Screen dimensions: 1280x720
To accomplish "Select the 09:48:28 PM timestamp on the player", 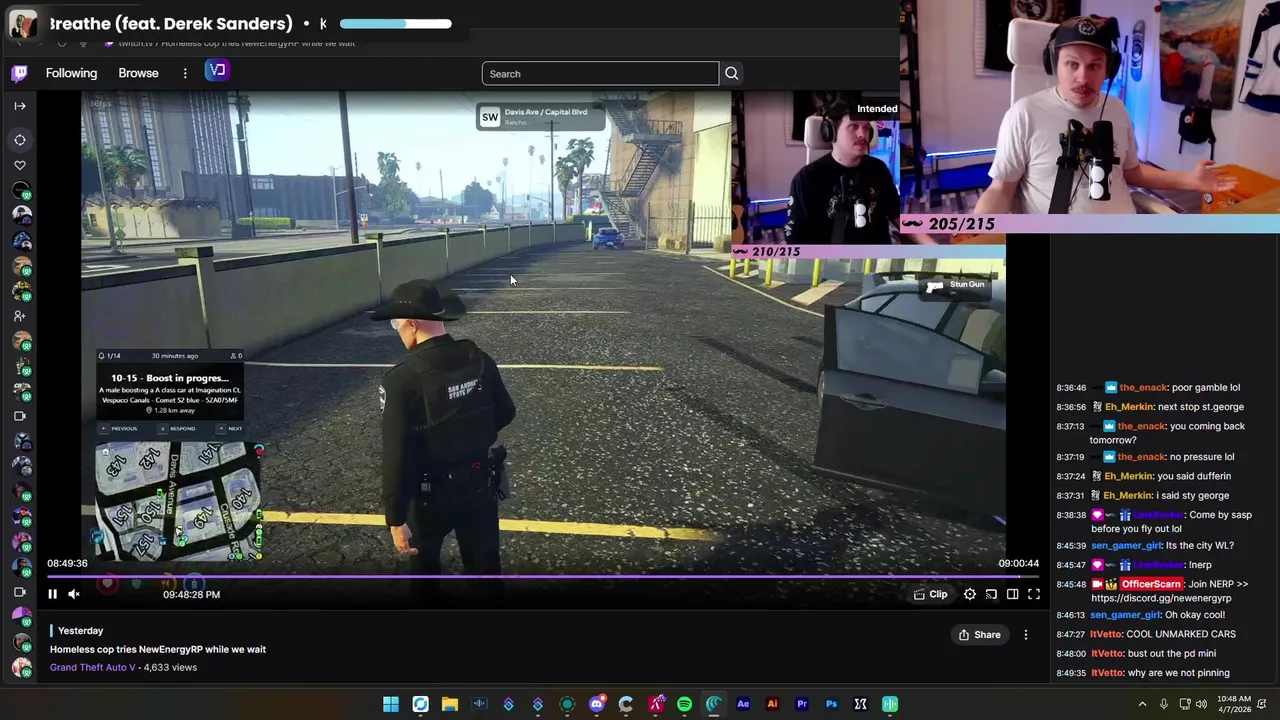I will point(191,594).
